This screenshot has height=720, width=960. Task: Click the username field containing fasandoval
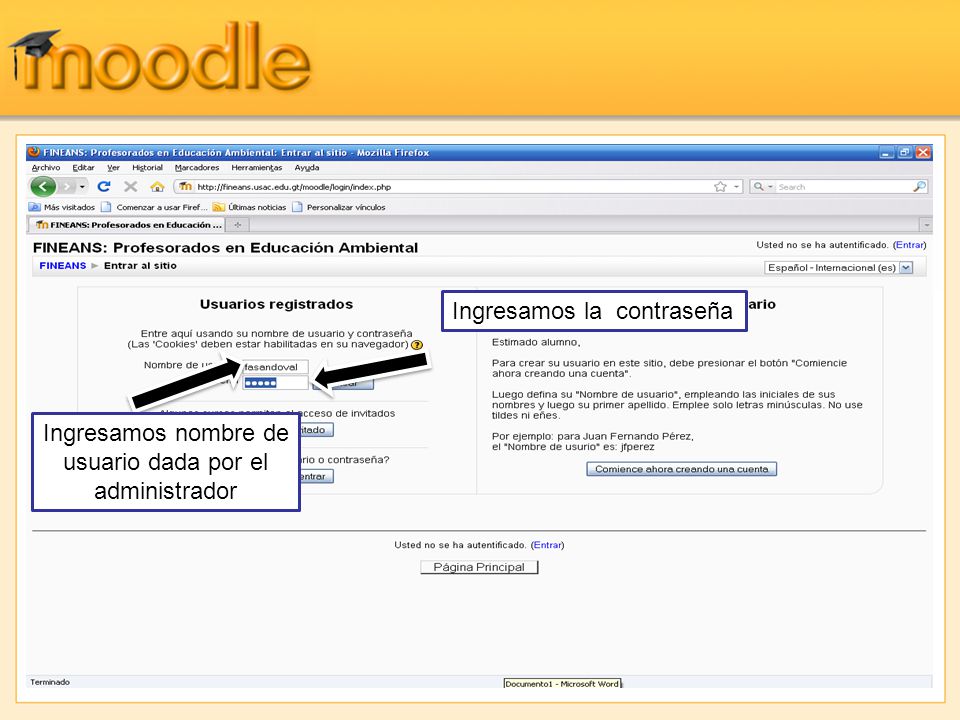pos(275,367)
